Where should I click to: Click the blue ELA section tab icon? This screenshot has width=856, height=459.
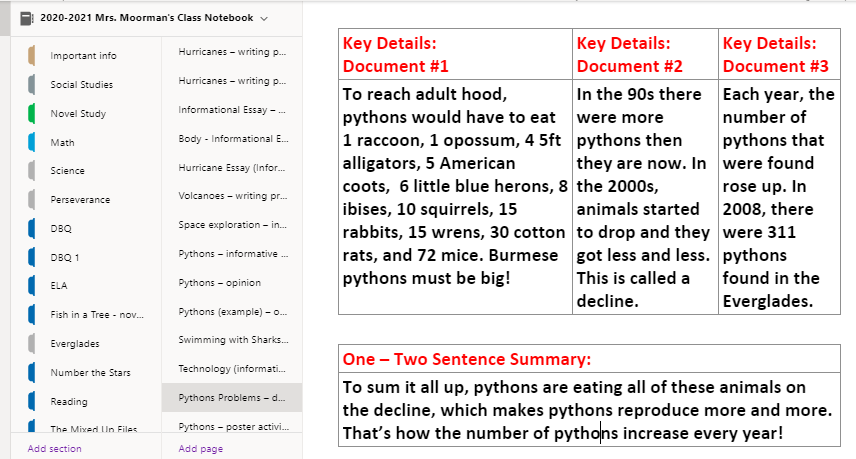tap(32, 285)
